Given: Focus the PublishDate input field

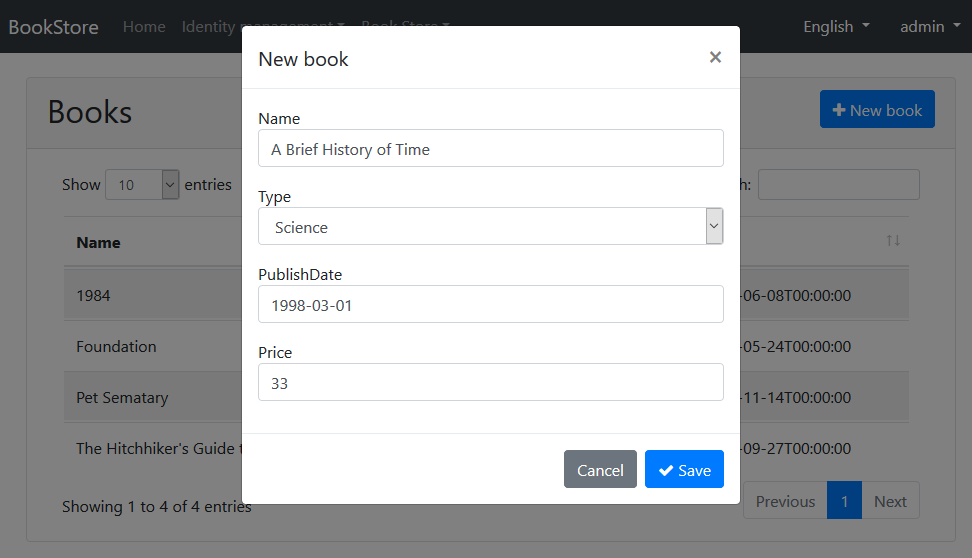Looking at the screenshot, I should [x=490, y=305].
